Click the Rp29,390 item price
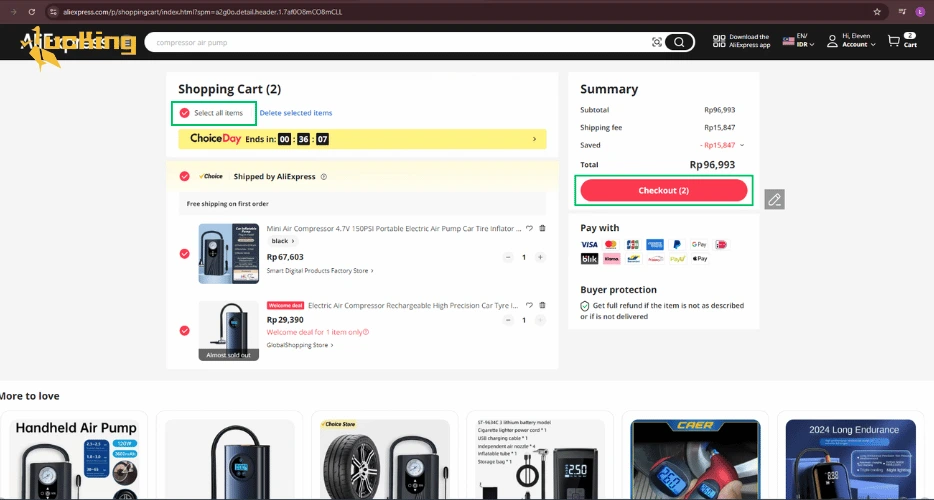This screenshot has width=934, height=500. coord(285,320)
